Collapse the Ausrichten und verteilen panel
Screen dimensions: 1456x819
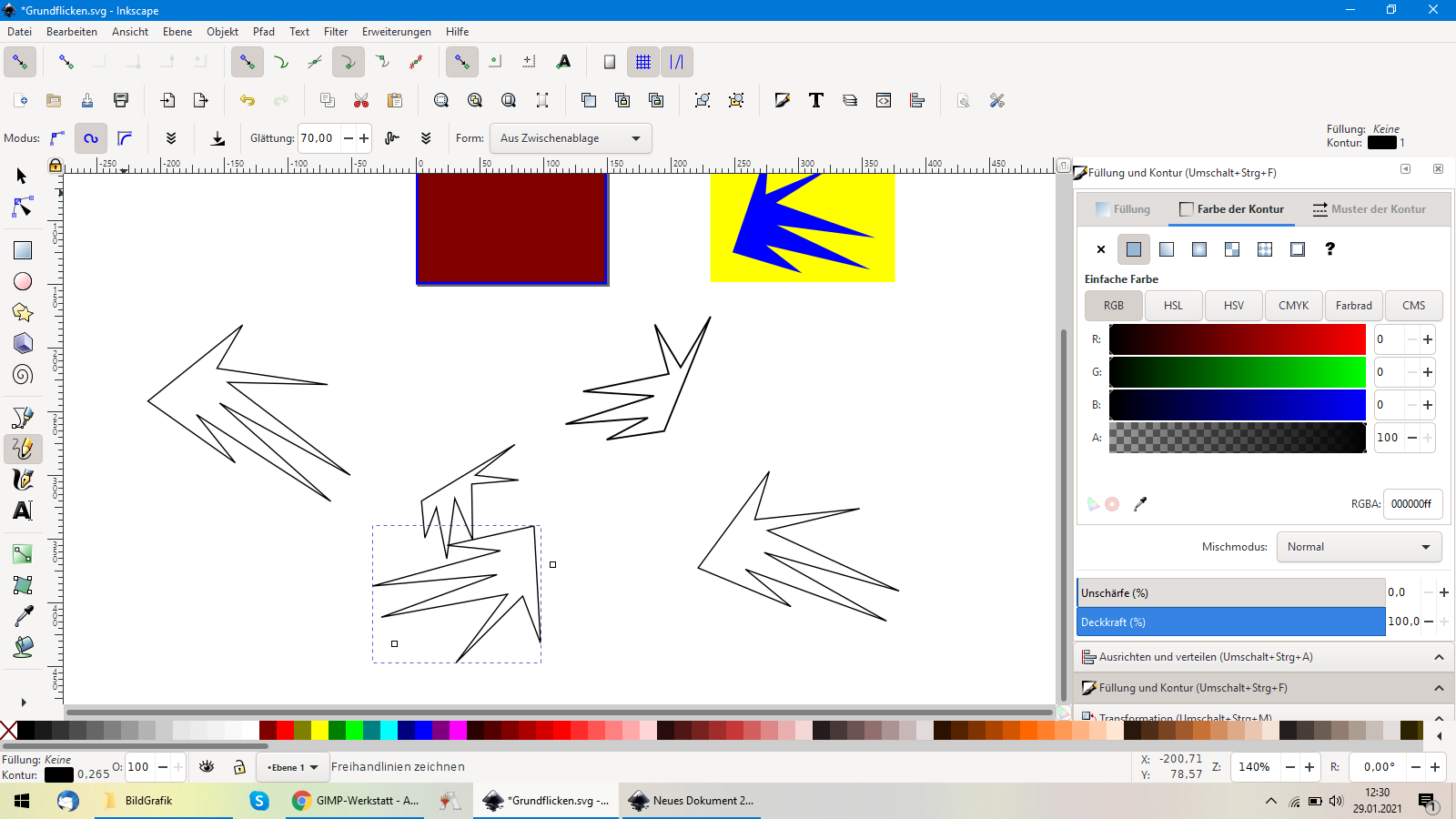tap(1439, 657)
